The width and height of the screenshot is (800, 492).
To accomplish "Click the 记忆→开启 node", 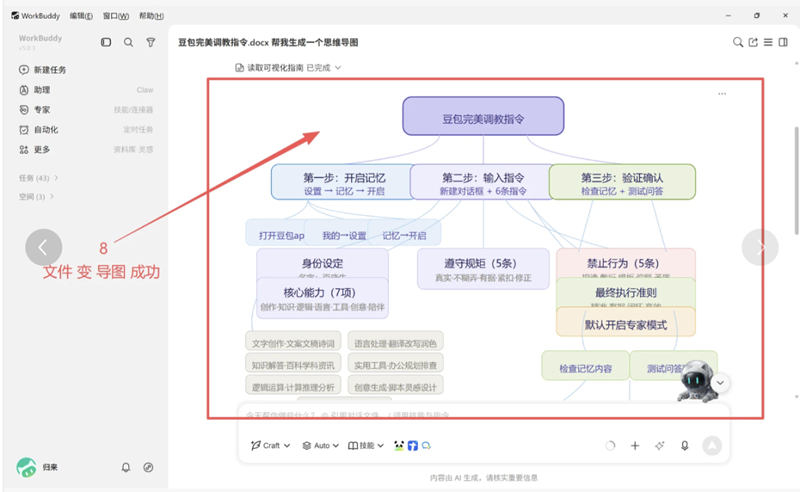I will 404,234.
